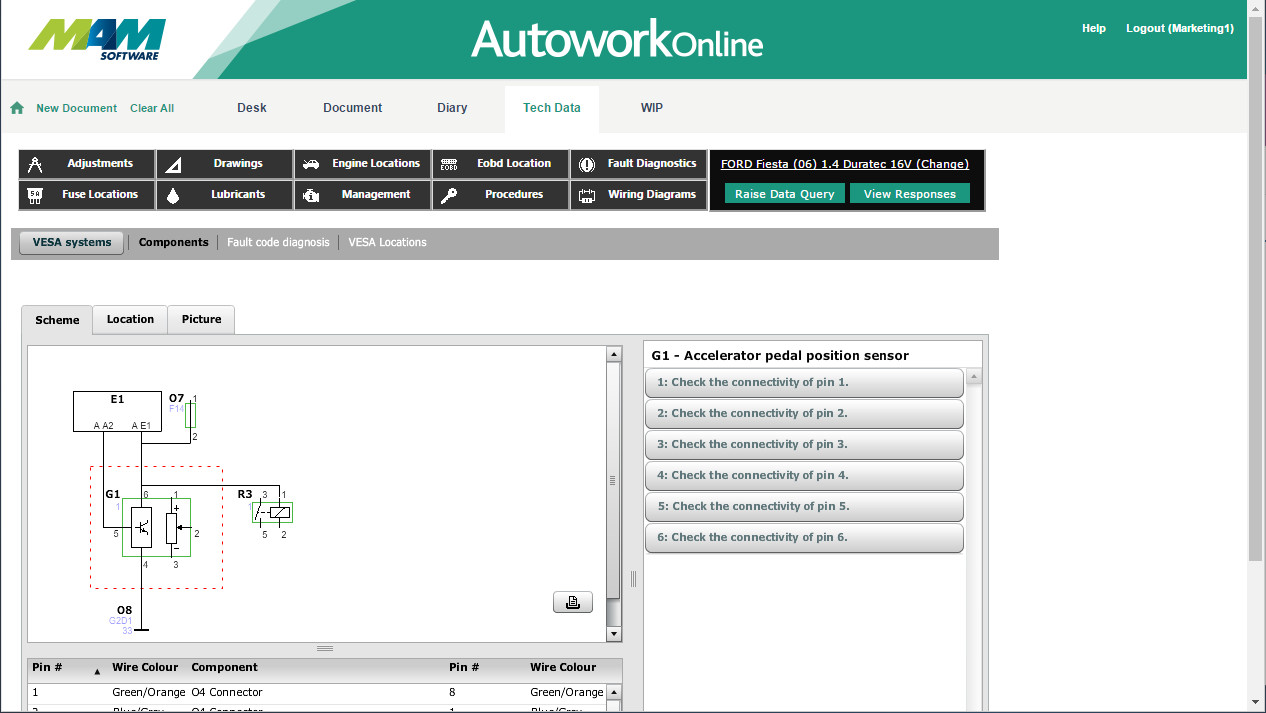
Task: Select the Lubricants oil drop icon
Action: [x=173, y=195]
